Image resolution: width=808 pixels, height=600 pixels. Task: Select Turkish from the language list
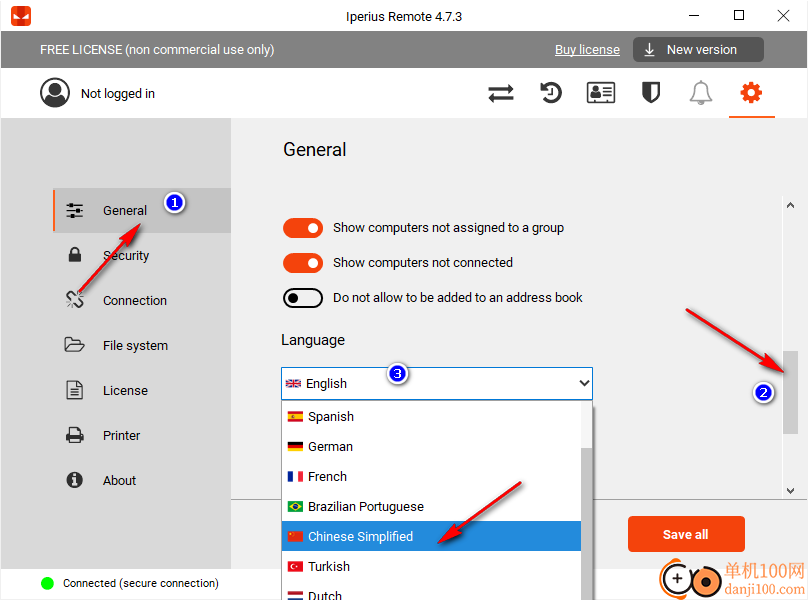pyautogui.click(x=432, y=566)
